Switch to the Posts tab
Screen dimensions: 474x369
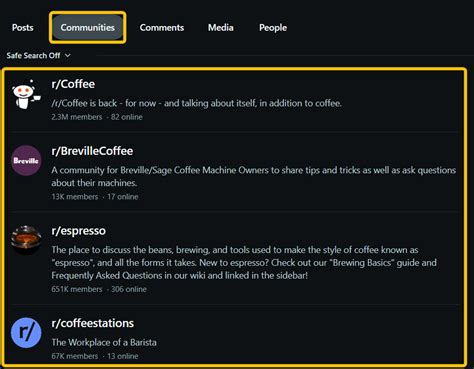[23, 28]
